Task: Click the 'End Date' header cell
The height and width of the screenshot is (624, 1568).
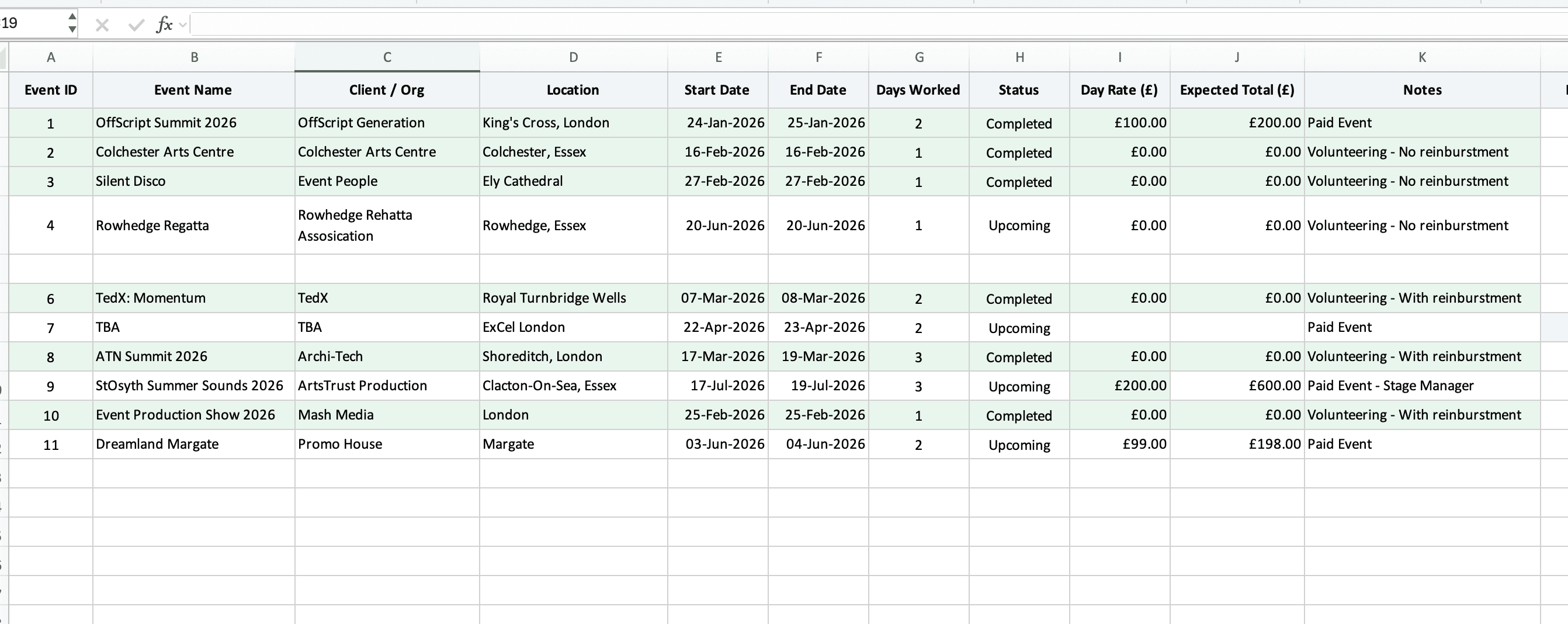Action: 818,90
